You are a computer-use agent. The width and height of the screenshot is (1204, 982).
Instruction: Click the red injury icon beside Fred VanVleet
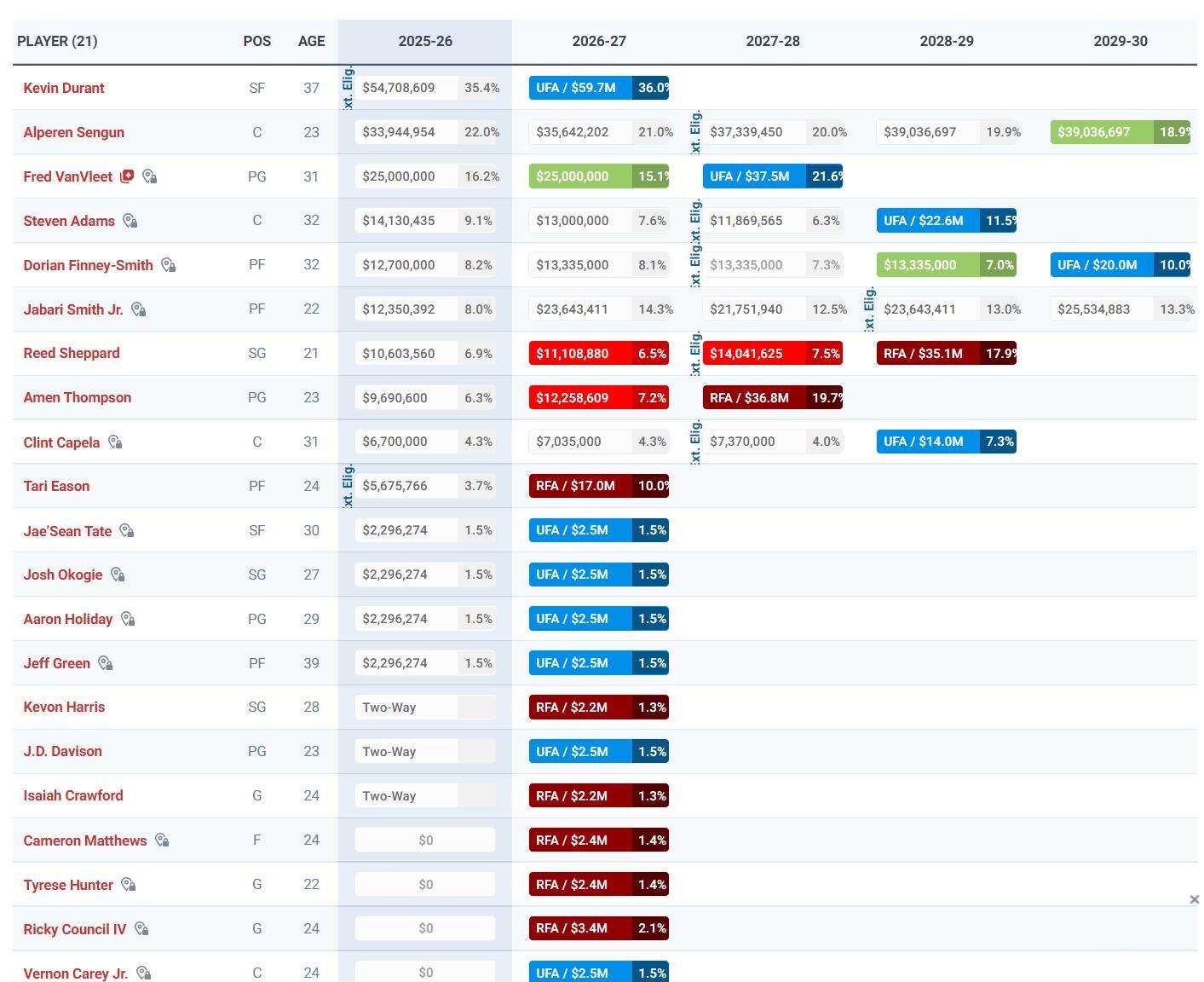pyautogui.click(x=127, y=176)
